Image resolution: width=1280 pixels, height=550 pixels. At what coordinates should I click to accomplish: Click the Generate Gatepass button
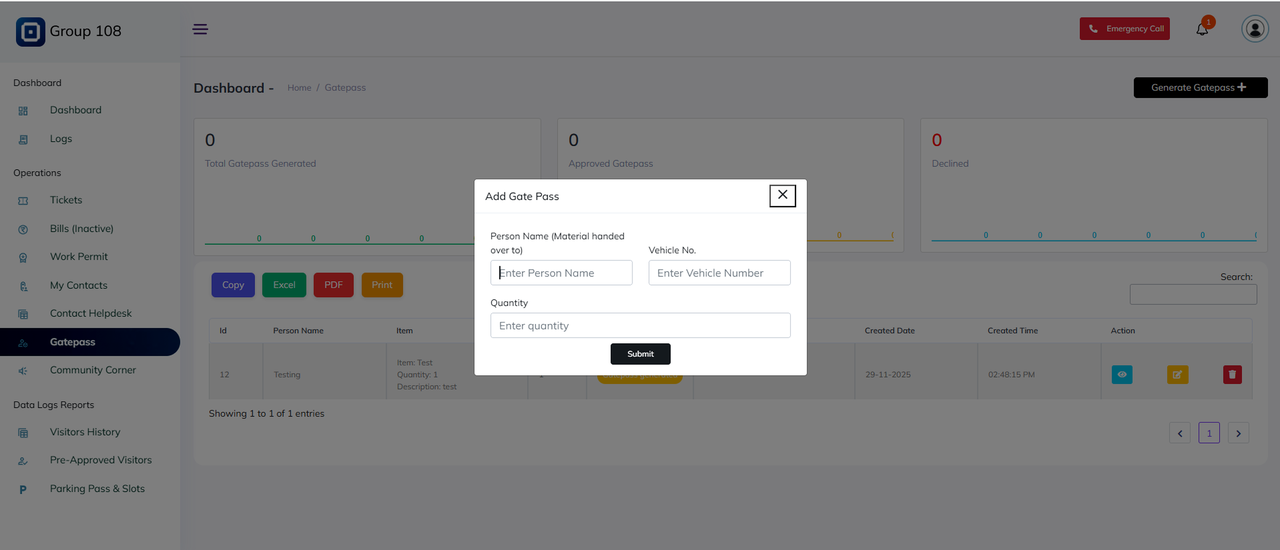coord(1200,88)
